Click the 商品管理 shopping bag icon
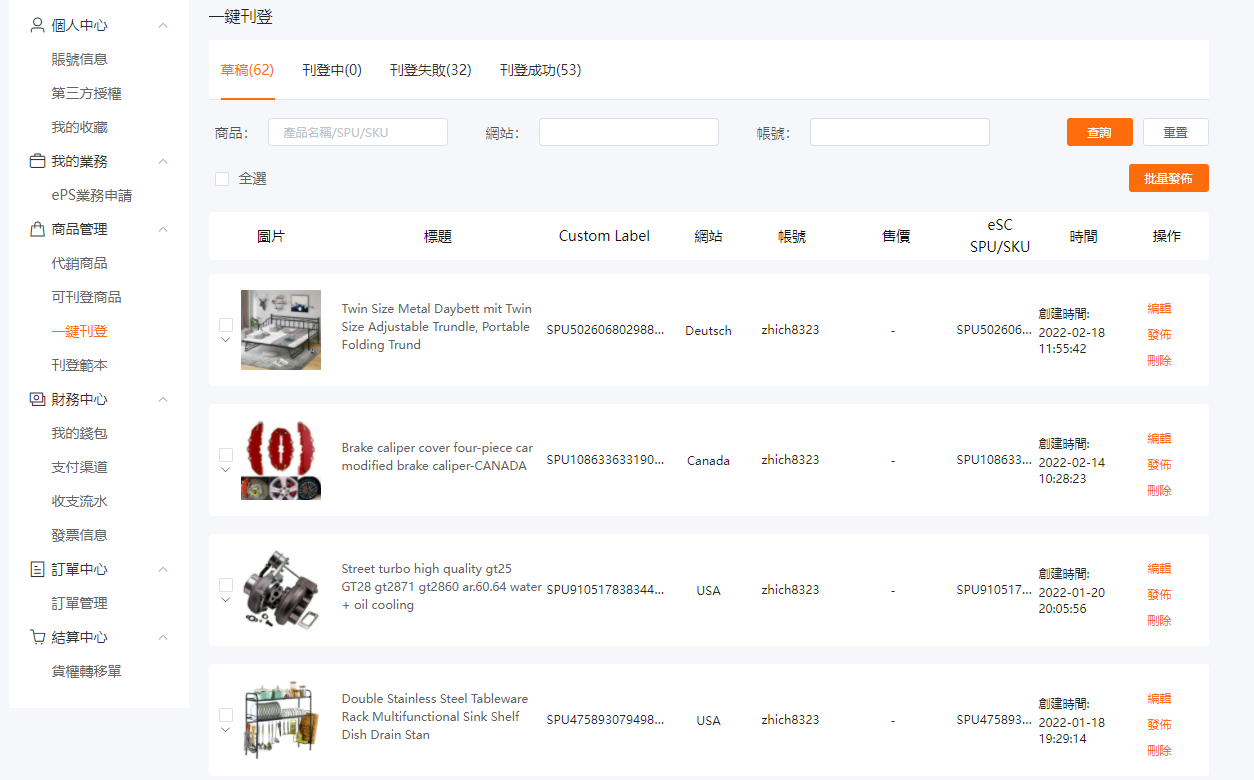 [38, 229]
